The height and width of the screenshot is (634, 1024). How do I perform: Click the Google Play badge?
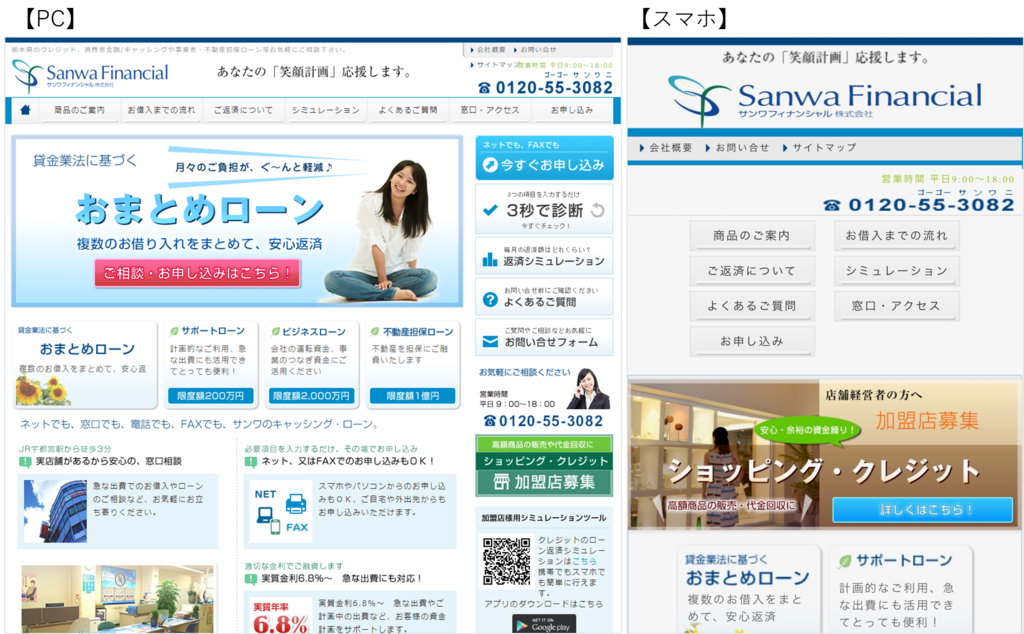pyautogui.click(x=544, y=625)
